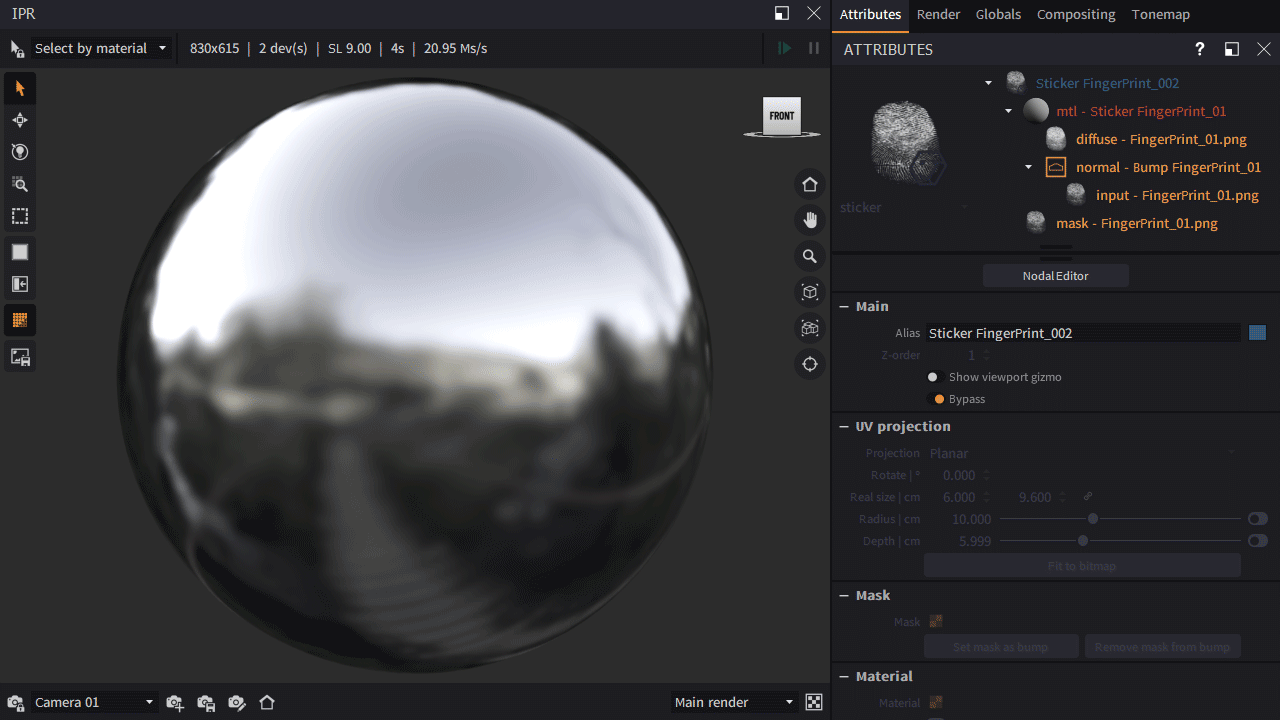Collapse the normal - Bump FingerPrint_01 node
Screen dimensions: 1280x720
tap(1028, 167)
